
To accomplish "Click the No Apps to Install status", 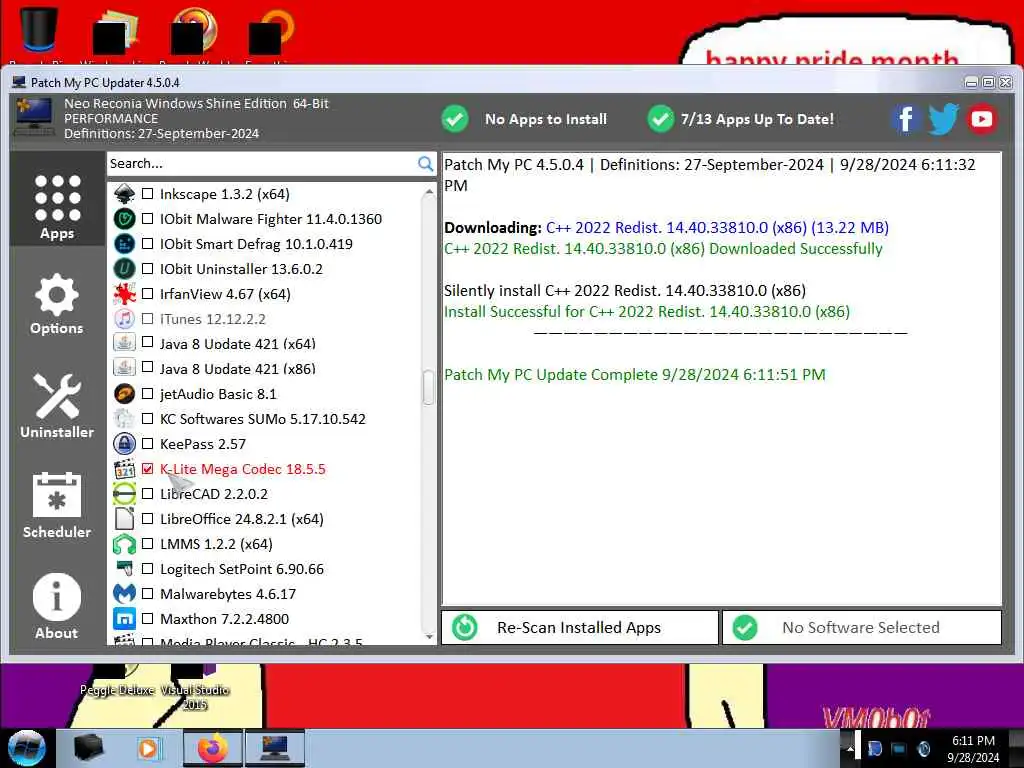I will coord(524,119).
